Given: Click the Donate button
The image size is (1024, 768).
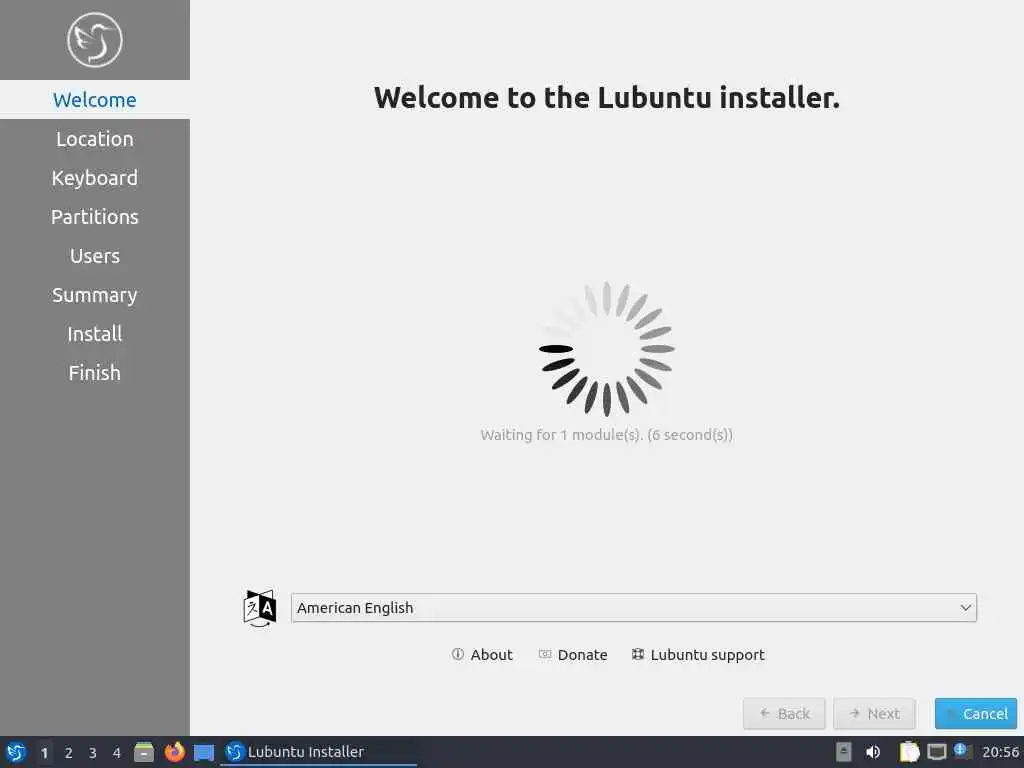Looking at the screenshot, I should [573, 654].
